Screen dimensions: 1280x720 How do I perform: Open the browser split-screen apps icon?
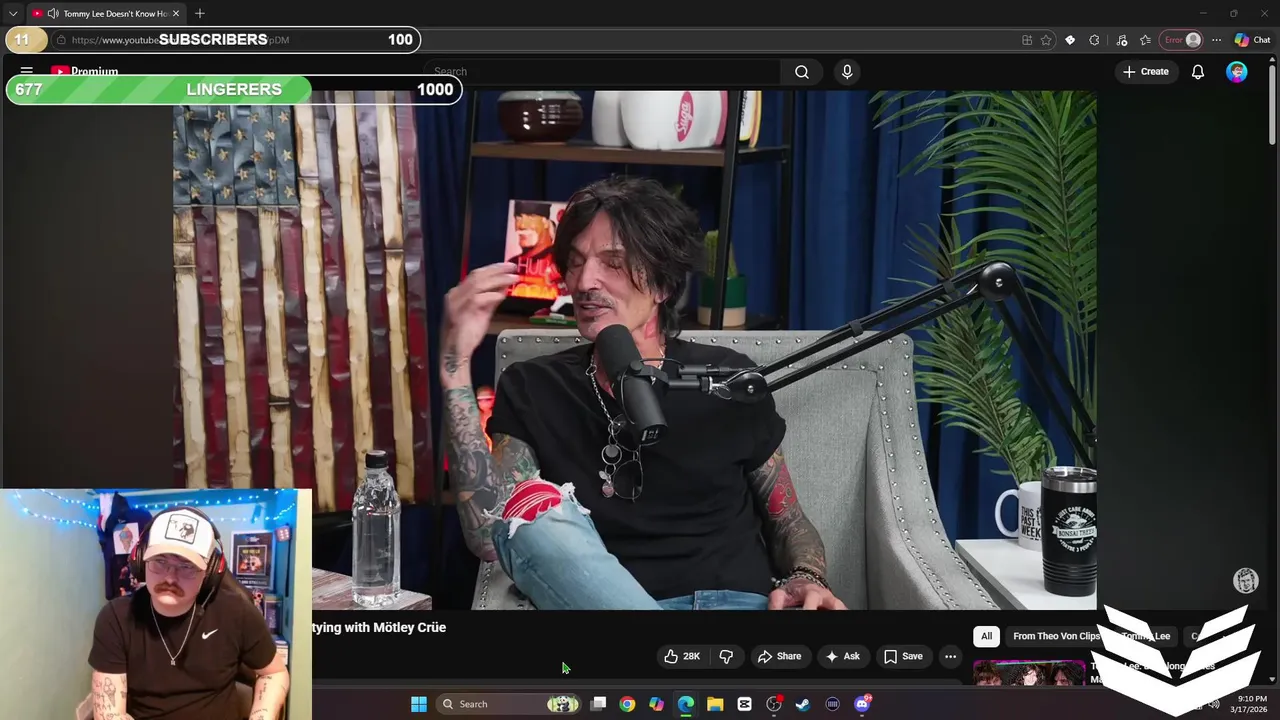coord(1027,40)
